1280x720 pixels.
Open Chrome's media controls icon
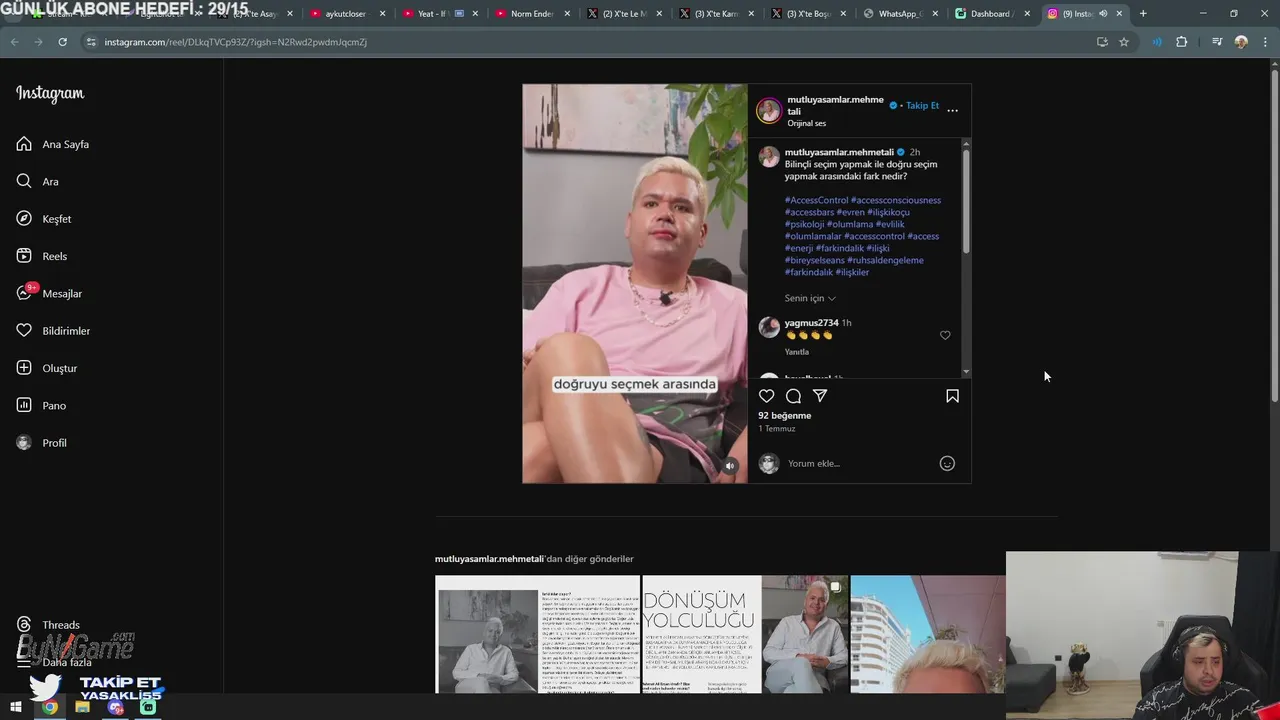click(x=1217, y=42)
